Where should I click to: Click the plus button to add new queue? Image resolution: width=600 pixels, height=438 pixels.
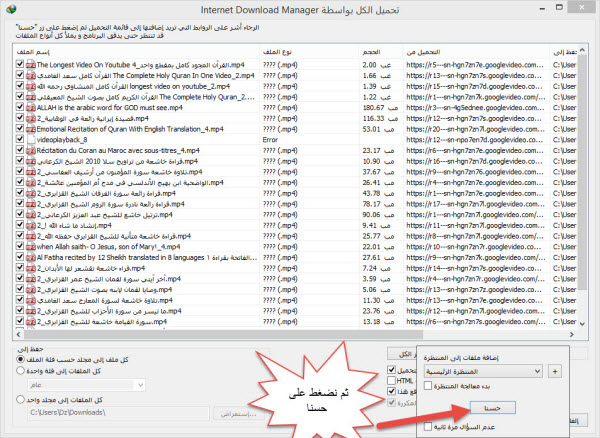coord(555,371)
